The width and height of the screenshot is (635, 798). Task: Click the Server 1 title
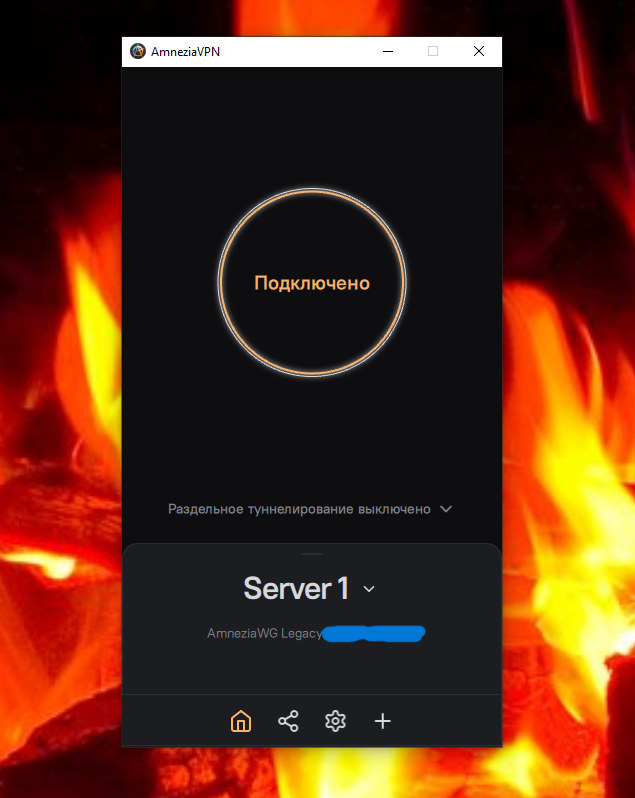click(296, 588)
